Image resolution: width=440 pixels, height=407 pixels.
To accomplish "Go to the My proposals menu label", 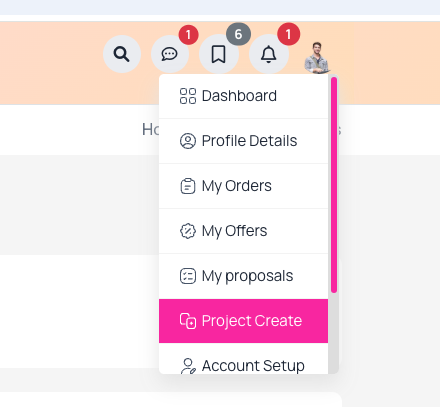I will pyautogui.click(x=247, y=276).
